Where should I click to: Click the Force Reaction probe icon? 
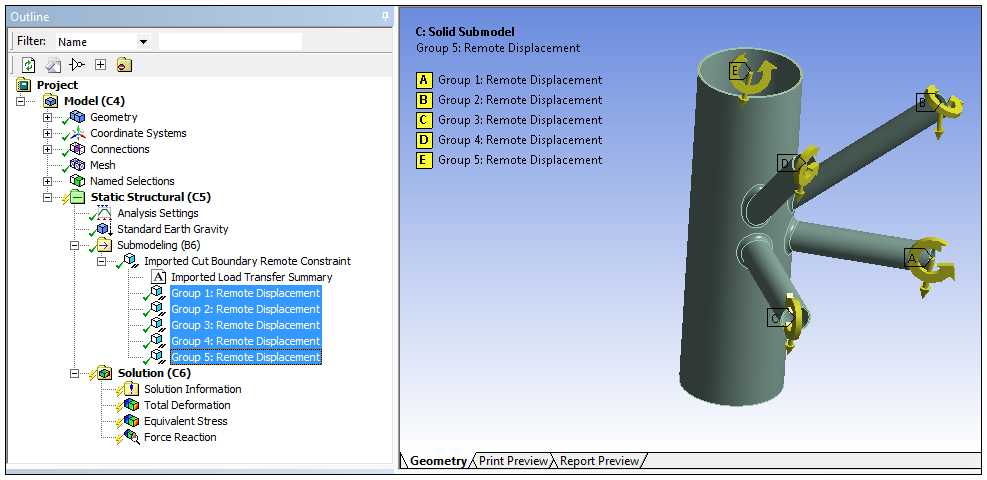coord(131,437)
